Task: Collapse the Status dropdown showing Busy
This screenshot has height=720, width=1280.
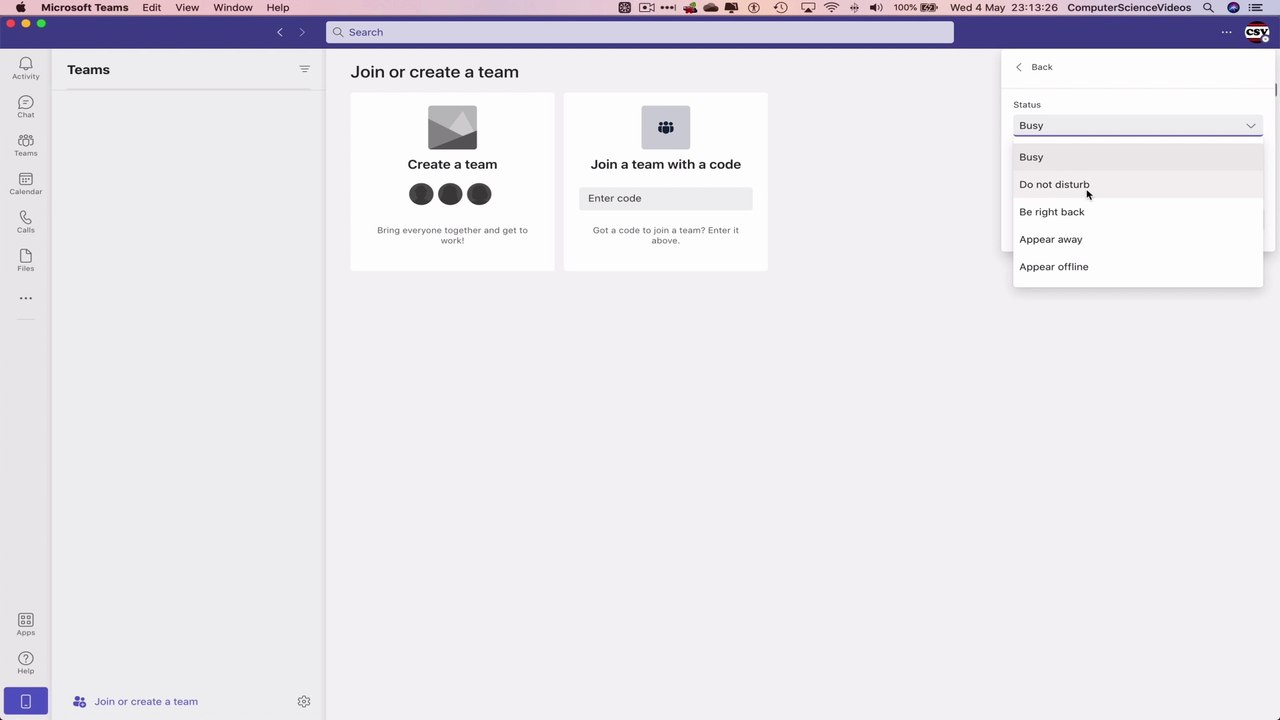Action: (x=1138, y=126)
